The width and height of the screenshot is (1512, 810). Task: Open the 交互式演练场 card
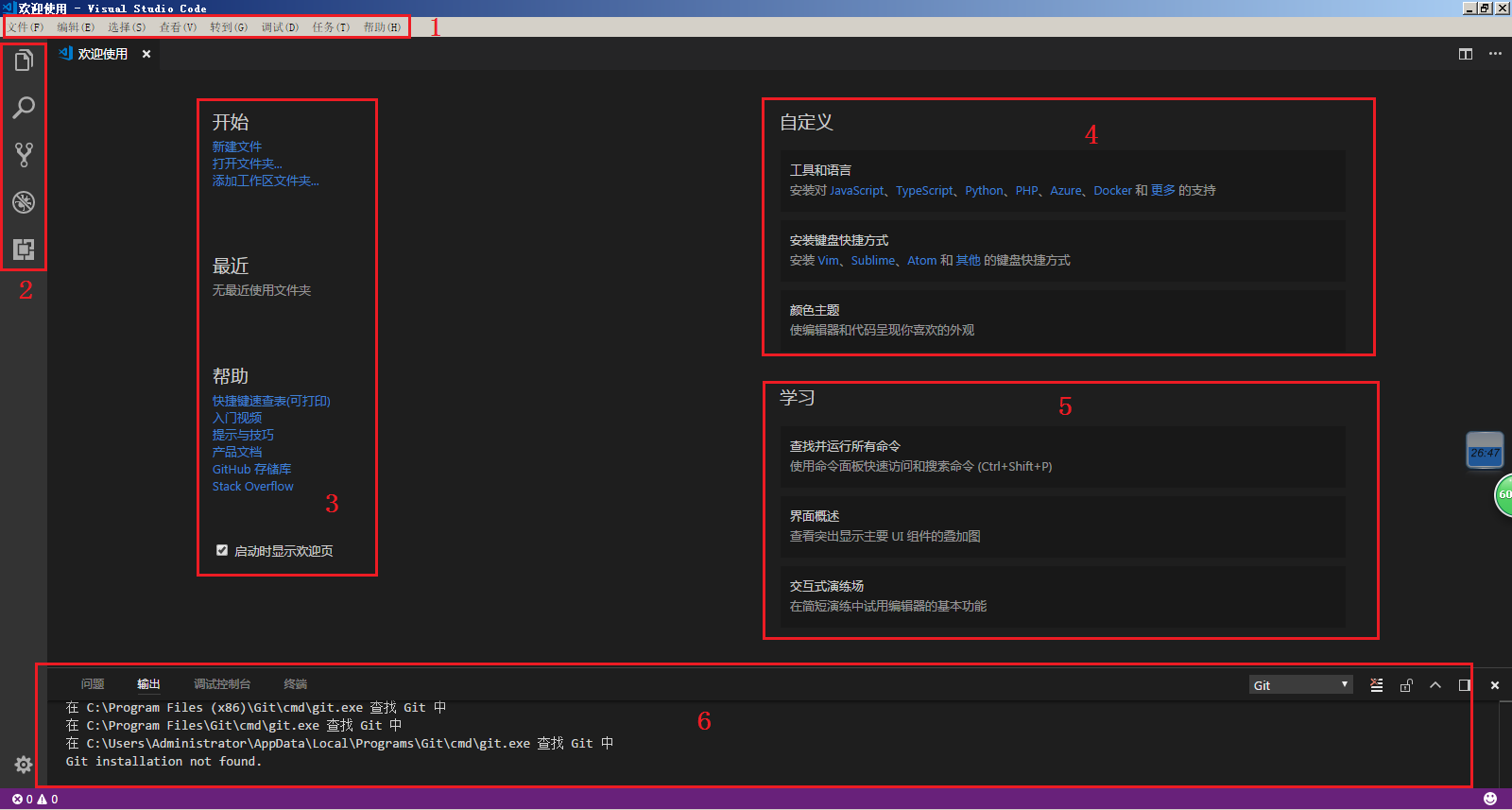point(1062,596)
